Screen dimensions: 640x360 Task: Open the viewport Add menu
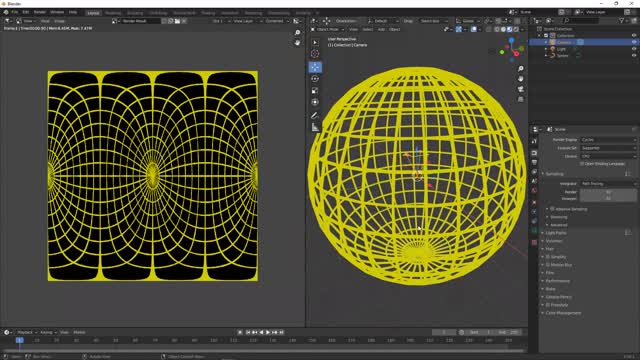click(x=381, y=29)
